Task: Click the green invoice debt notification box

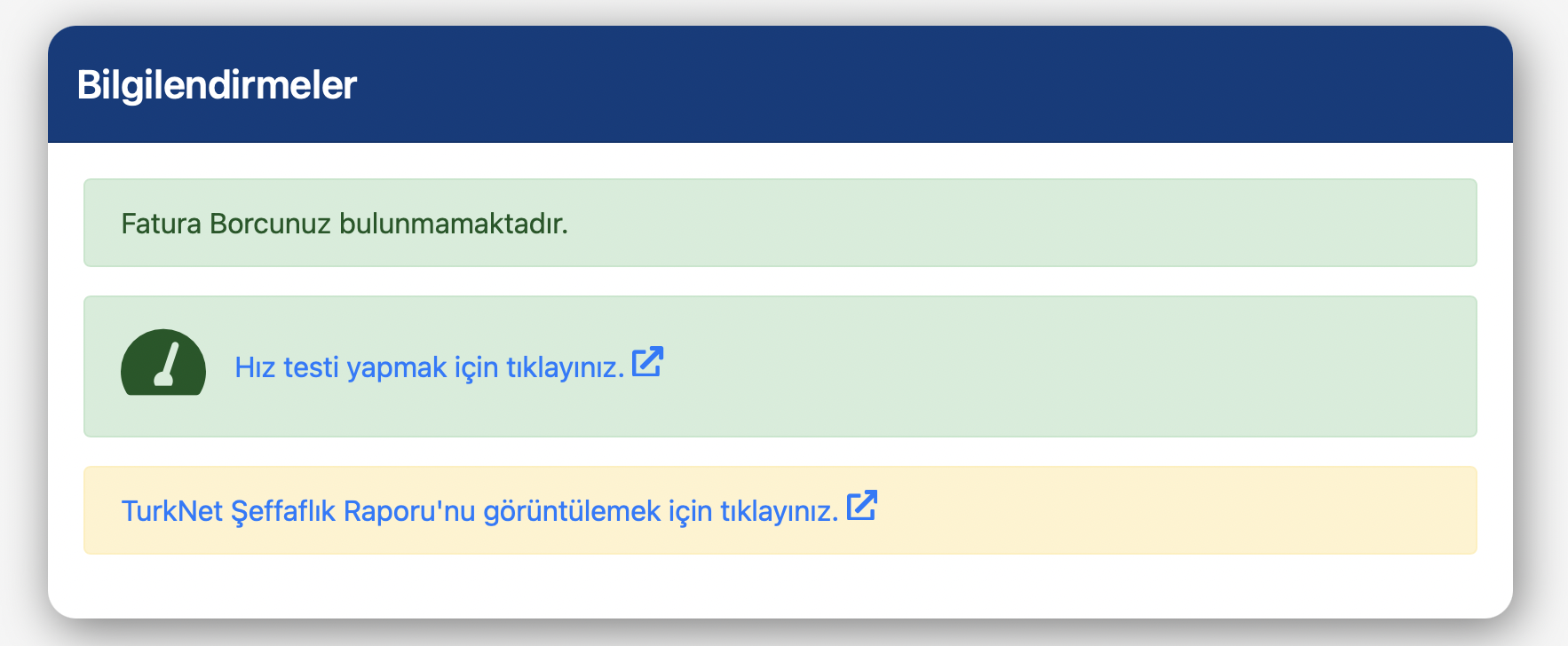Action: (x=780, y=223)
